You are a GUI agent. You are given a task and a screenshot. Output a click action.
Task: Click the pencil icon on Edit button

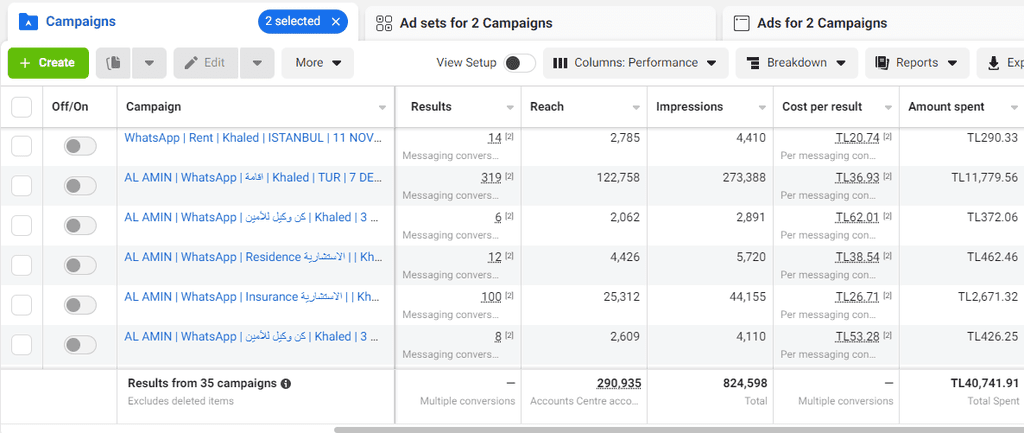(x=191, y=63)
